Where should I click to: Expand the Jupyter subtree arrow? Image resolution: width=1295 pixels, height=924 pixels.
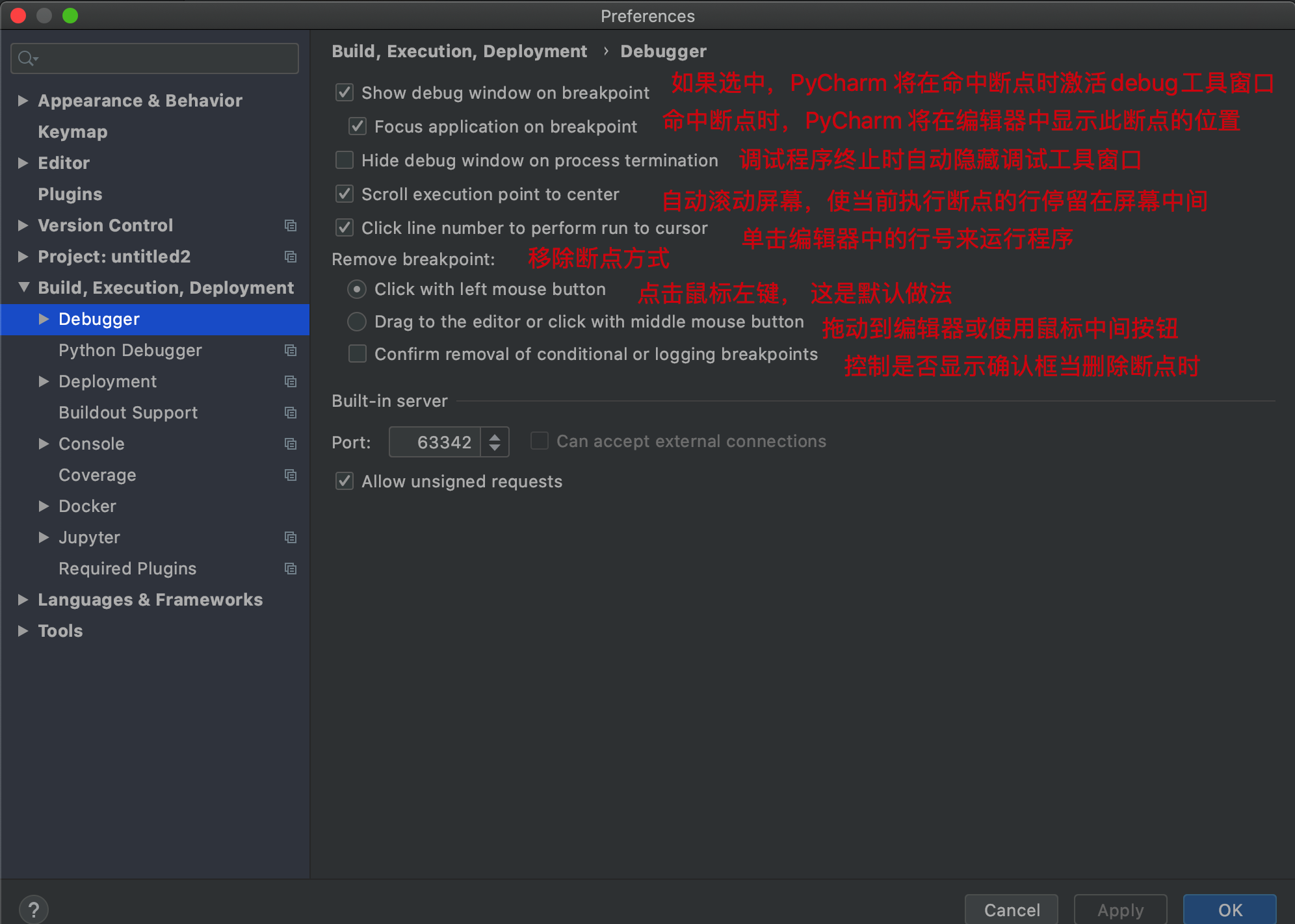[44, 537]
